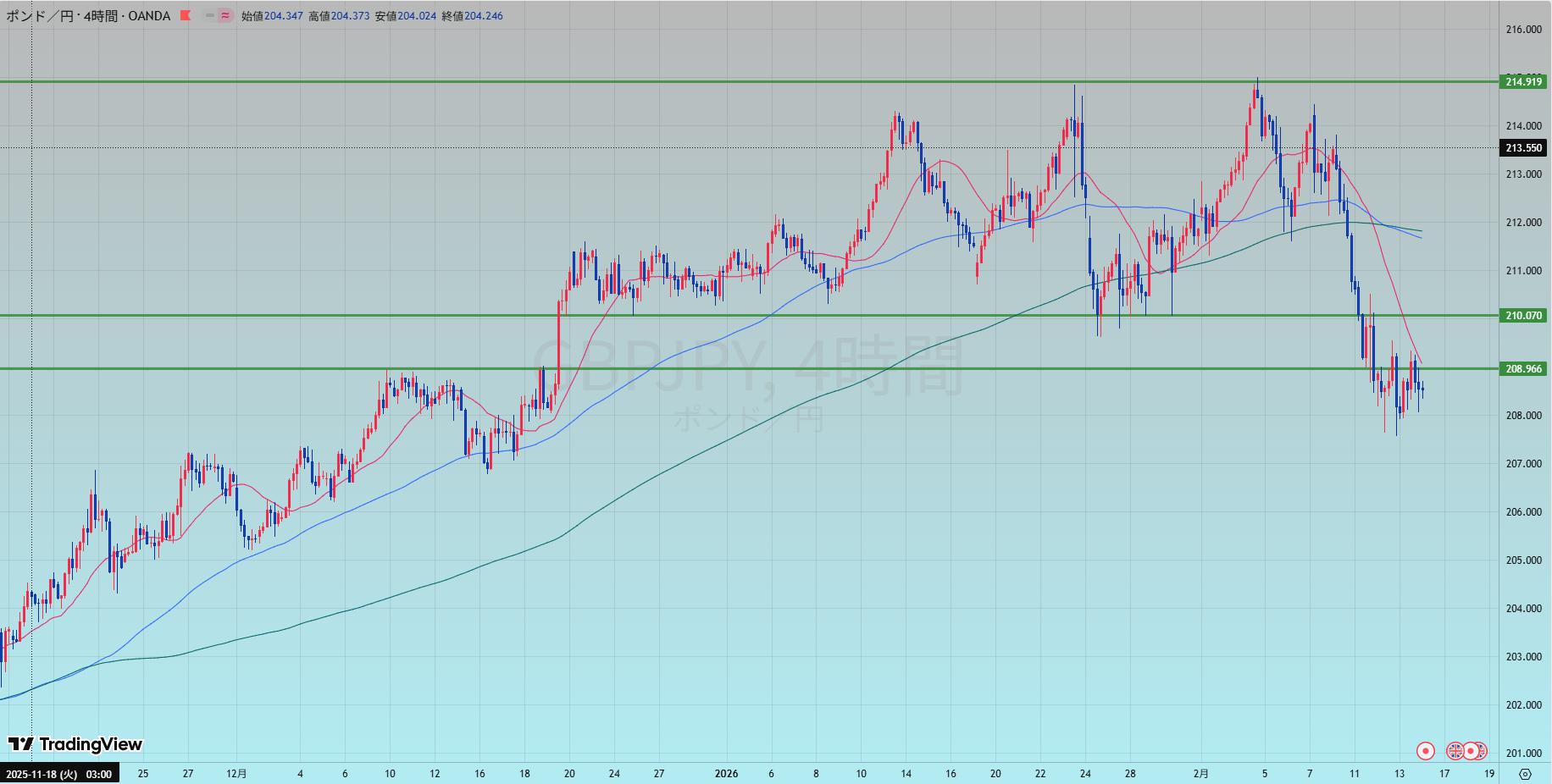The height and width of the screenshot is (784, 1552).
Task: Select the 208.966 horizontal line price label
Action: tap(1523, 369)
